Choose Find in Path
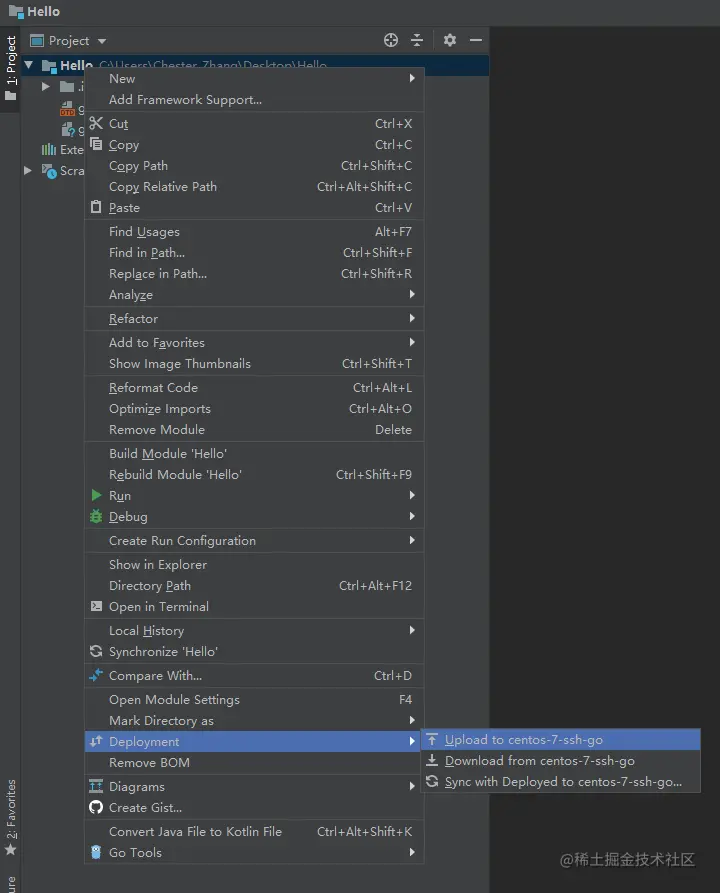Viewport: 720px width, 893px height. (254, 252)
